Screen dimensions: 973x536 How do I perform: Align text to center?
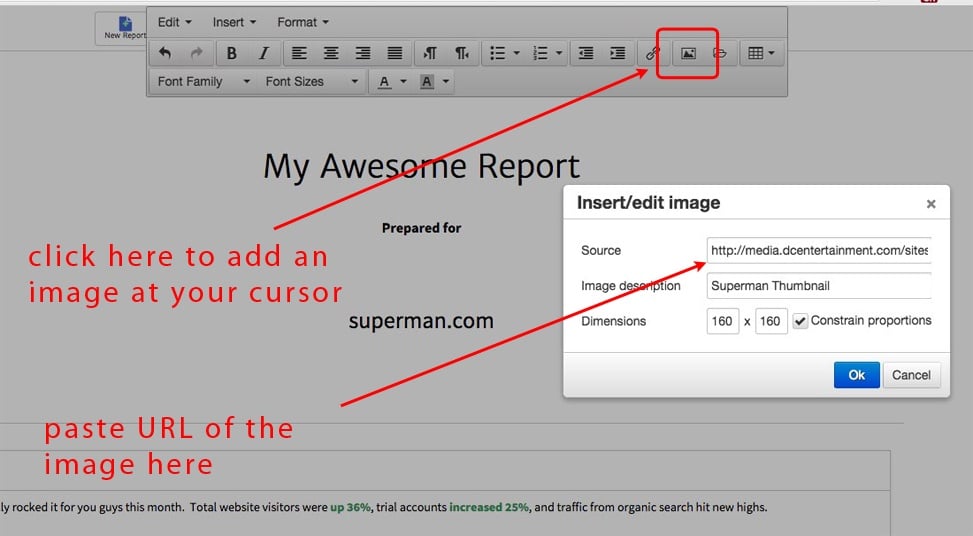[330, 54]
